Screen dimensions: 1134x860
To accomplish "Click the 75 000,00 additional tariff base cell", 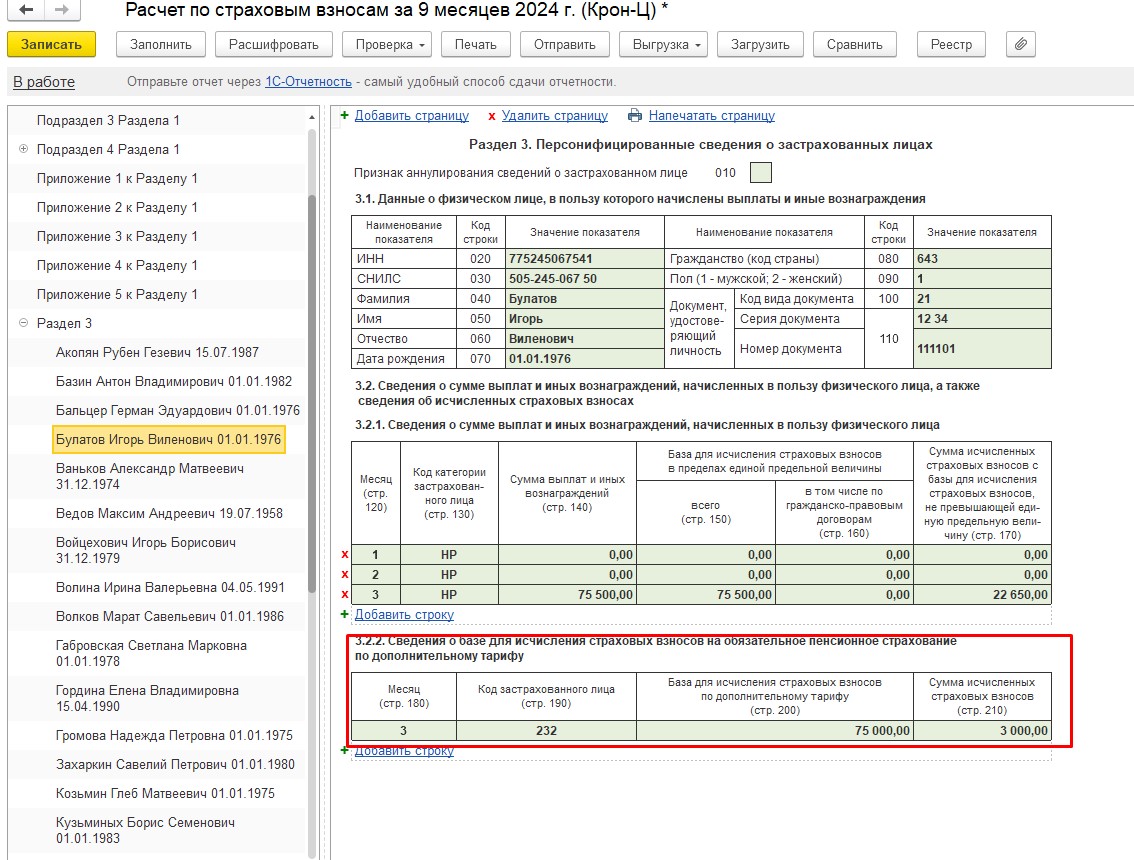I will tap(775, 731).
